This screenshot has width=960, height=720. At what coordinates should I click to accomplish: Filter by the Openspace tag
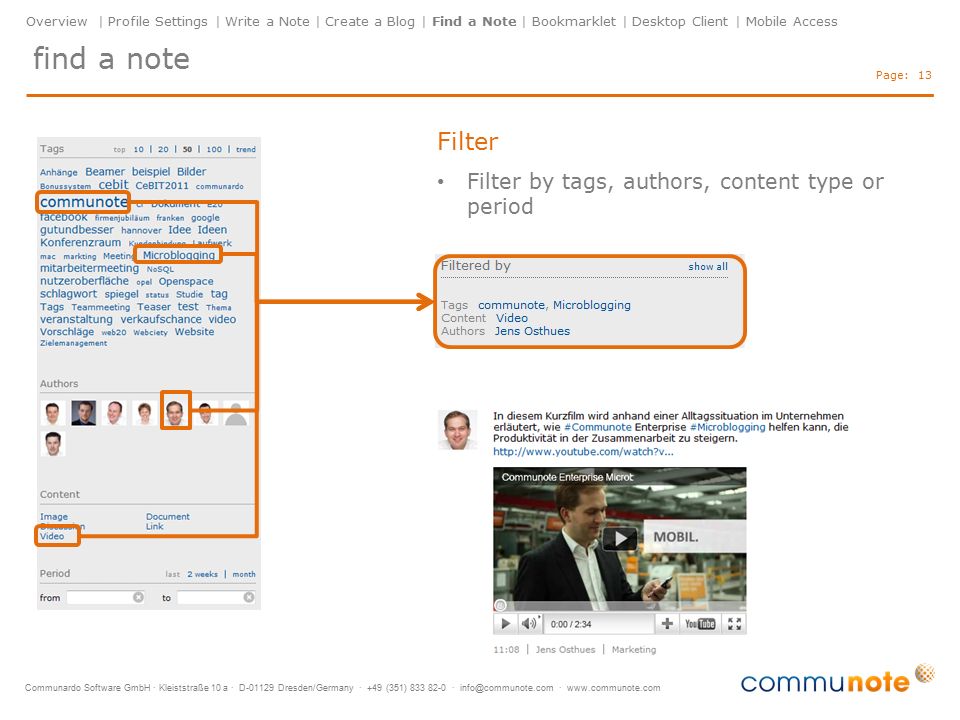tap(186, 282)
